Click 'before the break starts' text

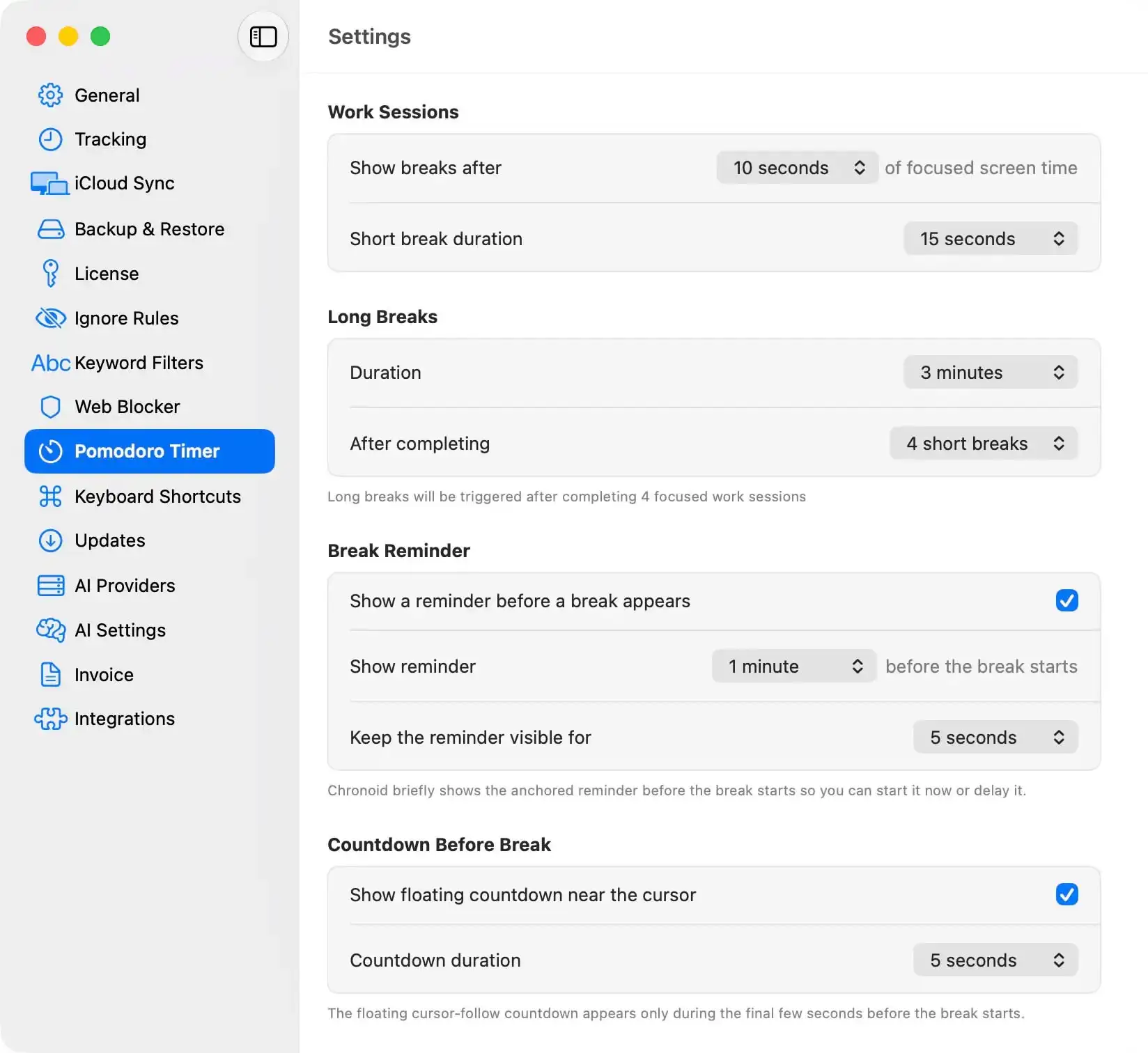coord(982,666)
